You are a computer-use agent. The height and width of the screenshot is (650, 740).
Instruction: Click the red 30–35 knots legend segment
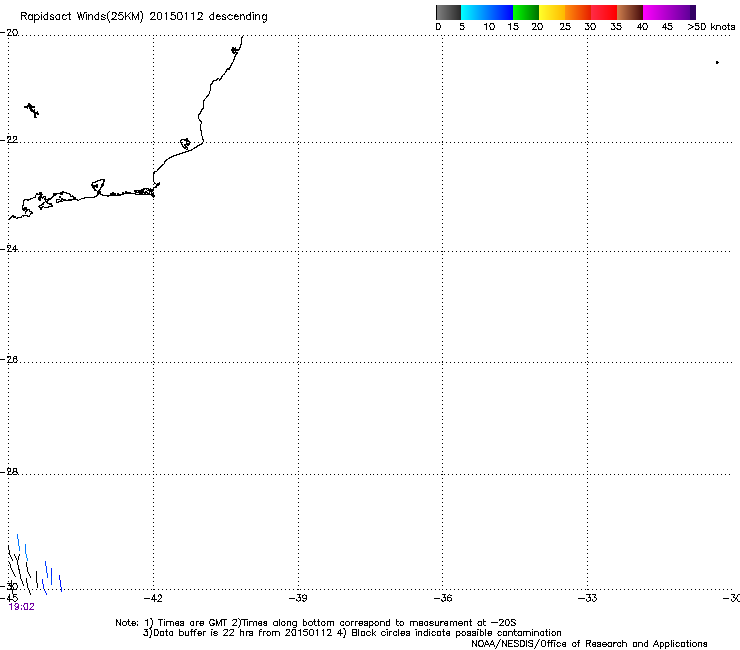[x=604, y=12]
